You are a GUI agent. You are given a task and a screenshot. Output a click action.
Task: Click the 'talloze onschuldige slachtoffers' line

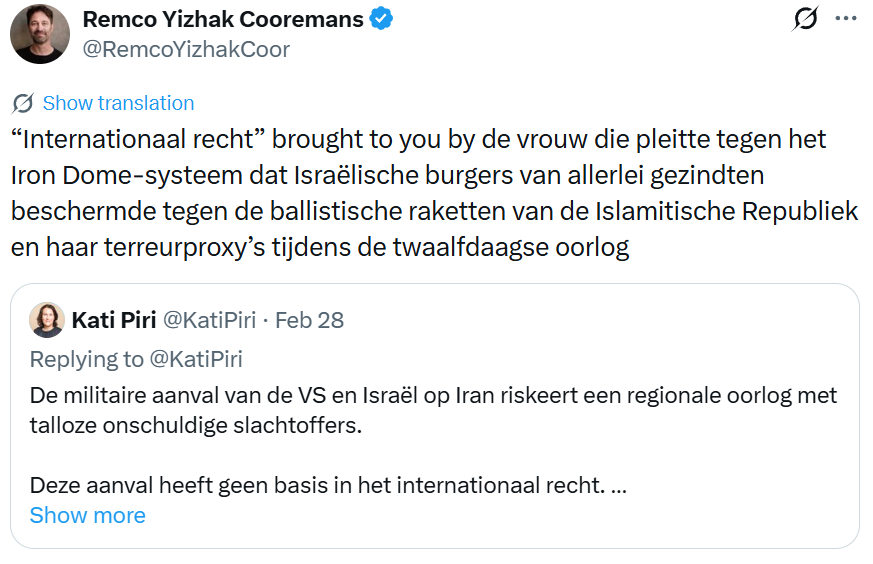(x=194, y=423)
